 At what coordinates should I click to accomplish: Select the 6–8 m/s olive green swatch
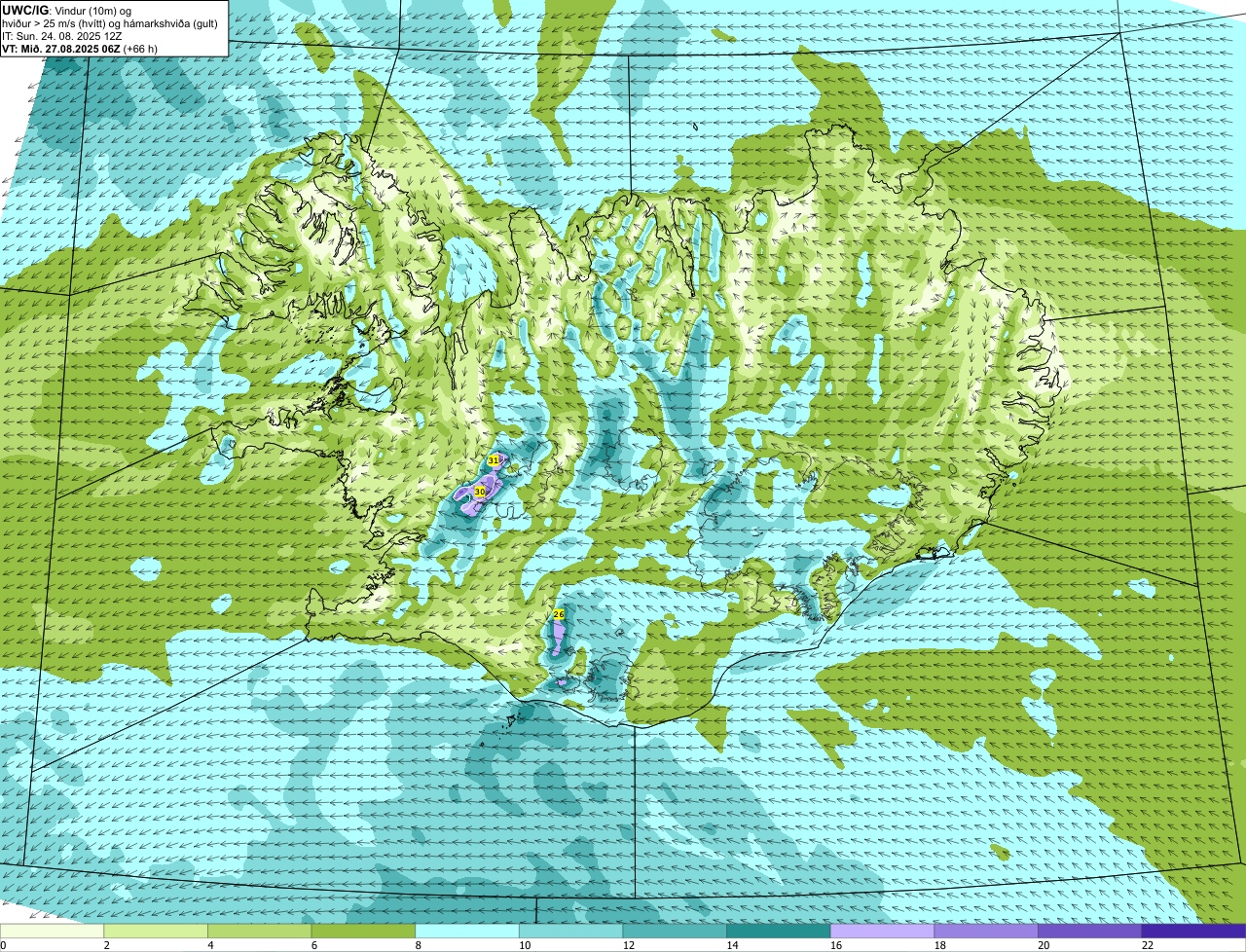point(363,931)
